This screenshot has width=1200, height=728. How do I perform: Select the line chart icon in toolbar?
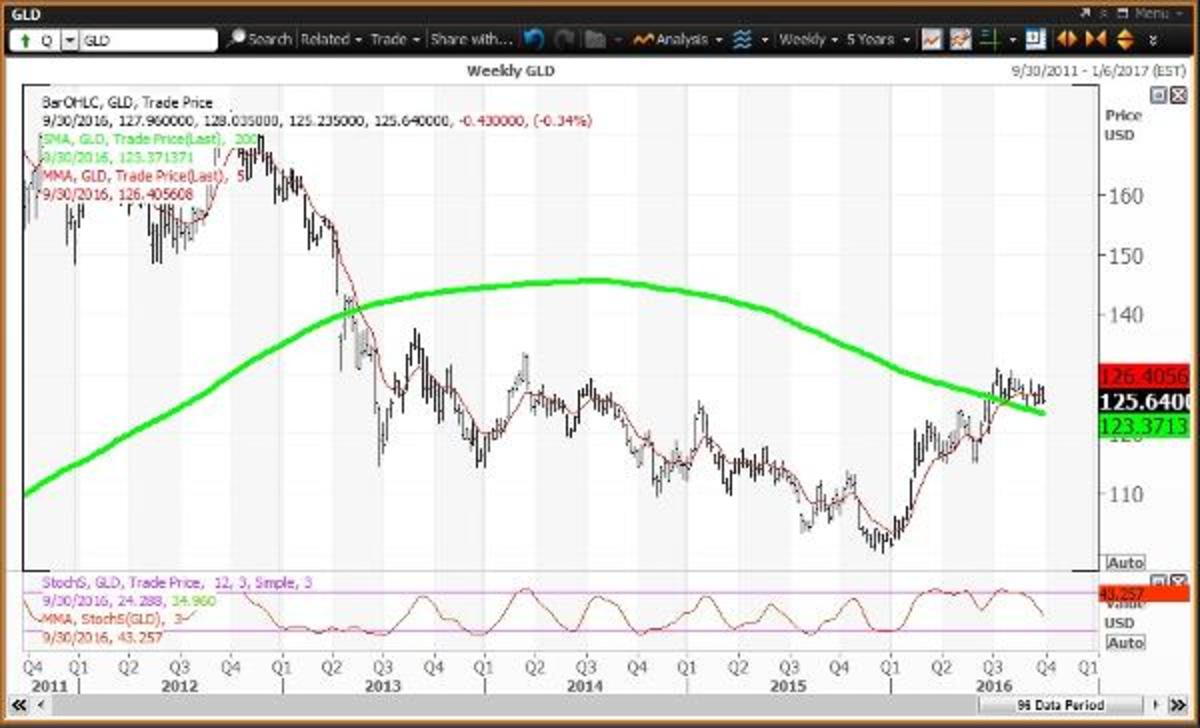coord(931,40)
